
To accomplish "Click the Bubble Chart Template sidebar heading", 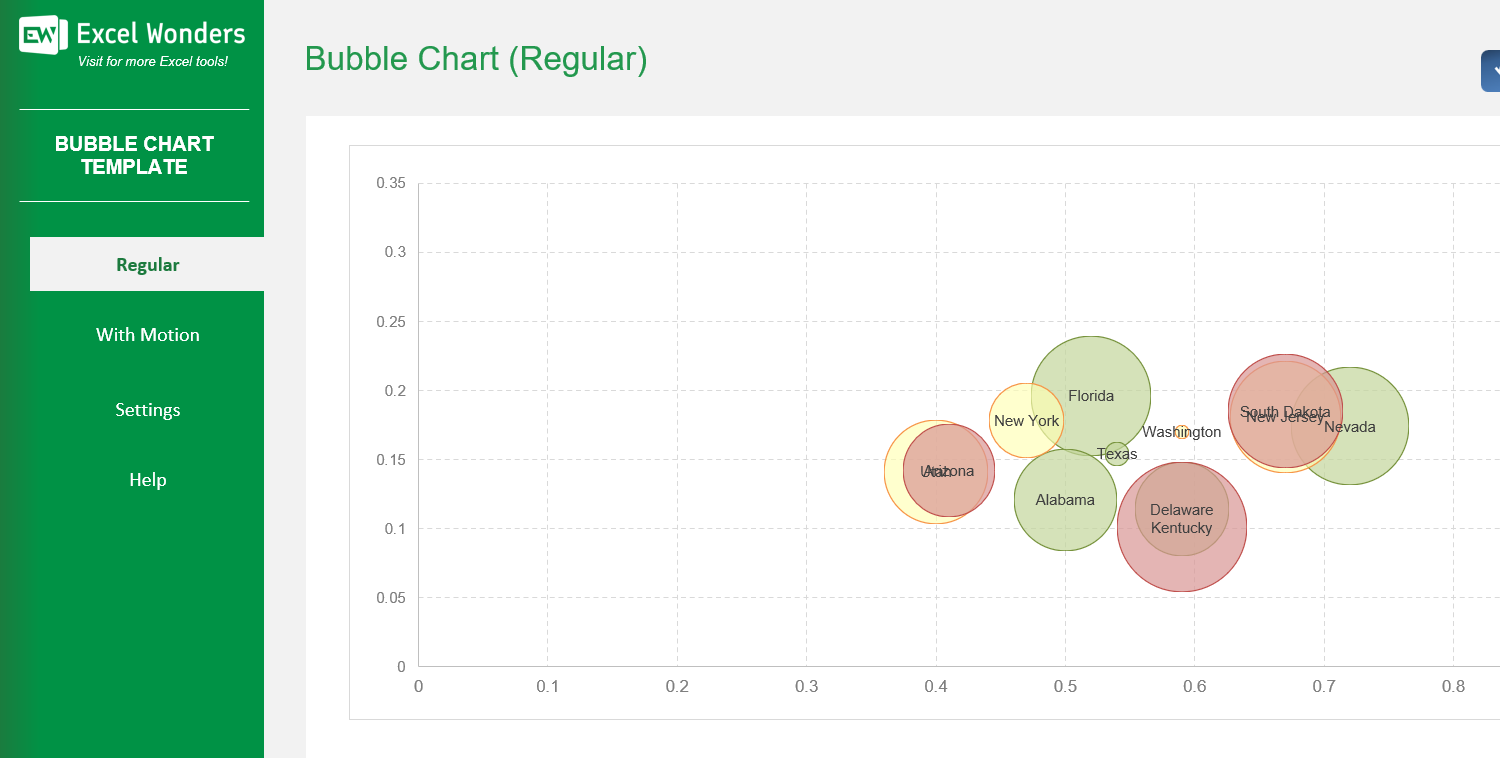I will (134, 155).
